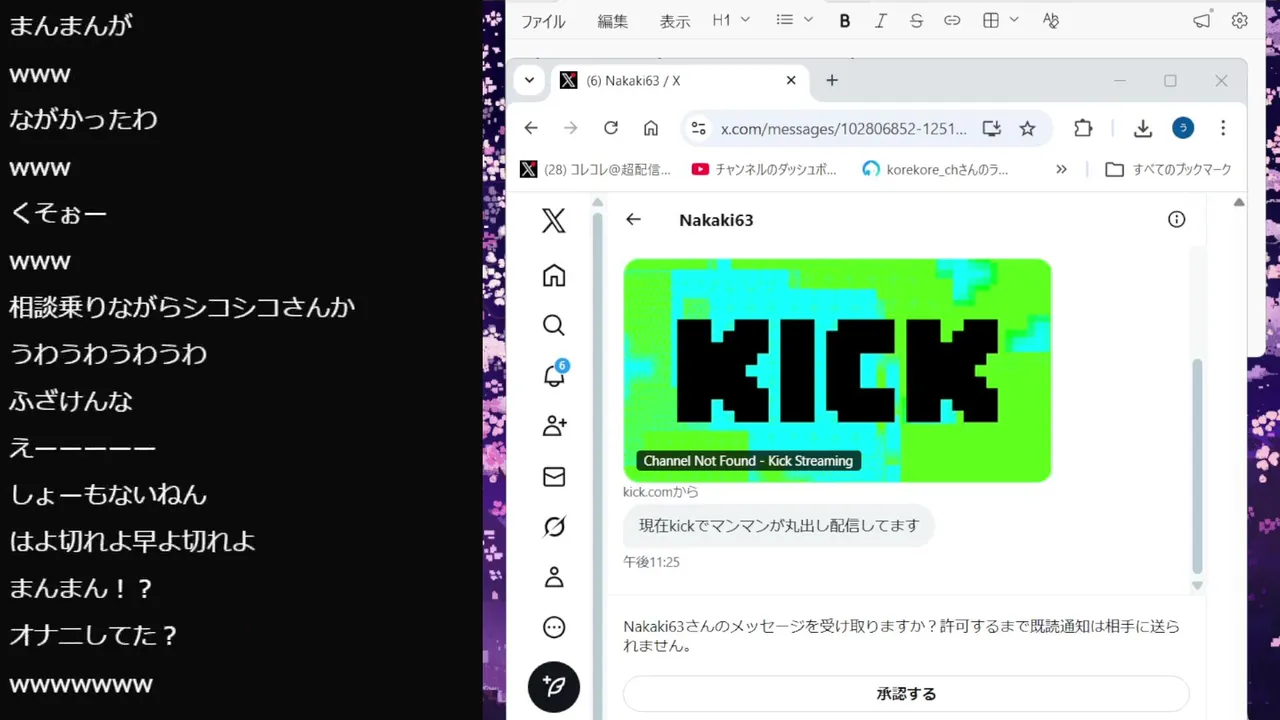1280x720 pixels.
Task: Open コレコレ bookmark
Action: (596, 169)
